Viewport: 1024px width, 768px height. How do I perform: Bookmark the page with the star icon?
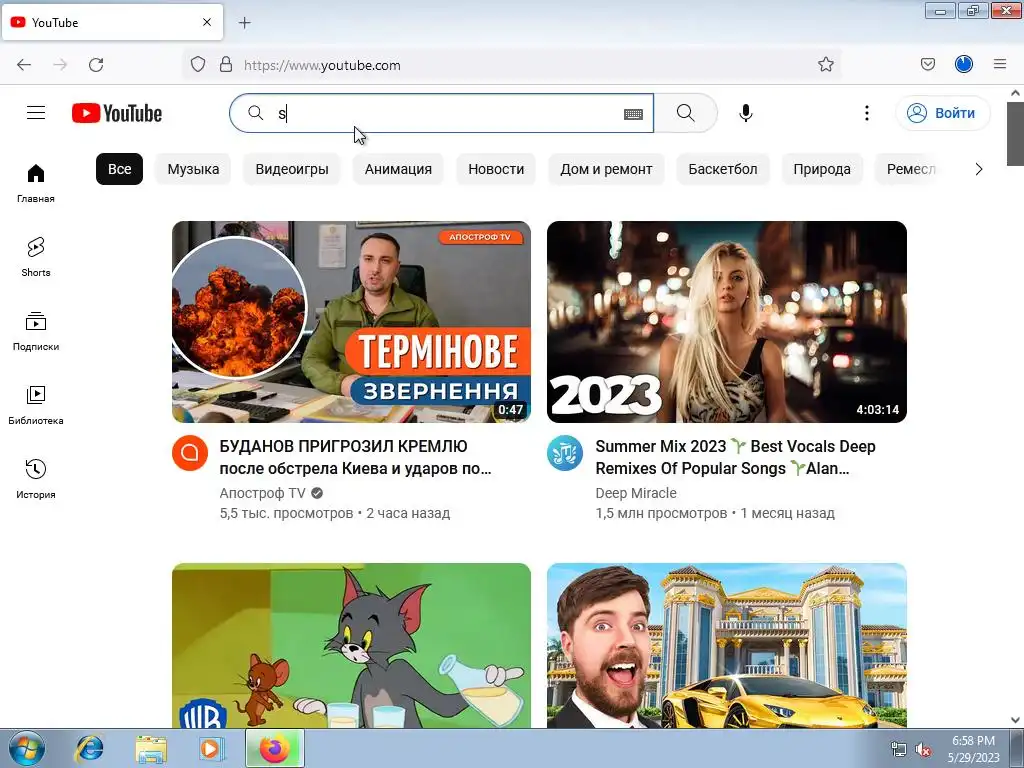[825, 65]
